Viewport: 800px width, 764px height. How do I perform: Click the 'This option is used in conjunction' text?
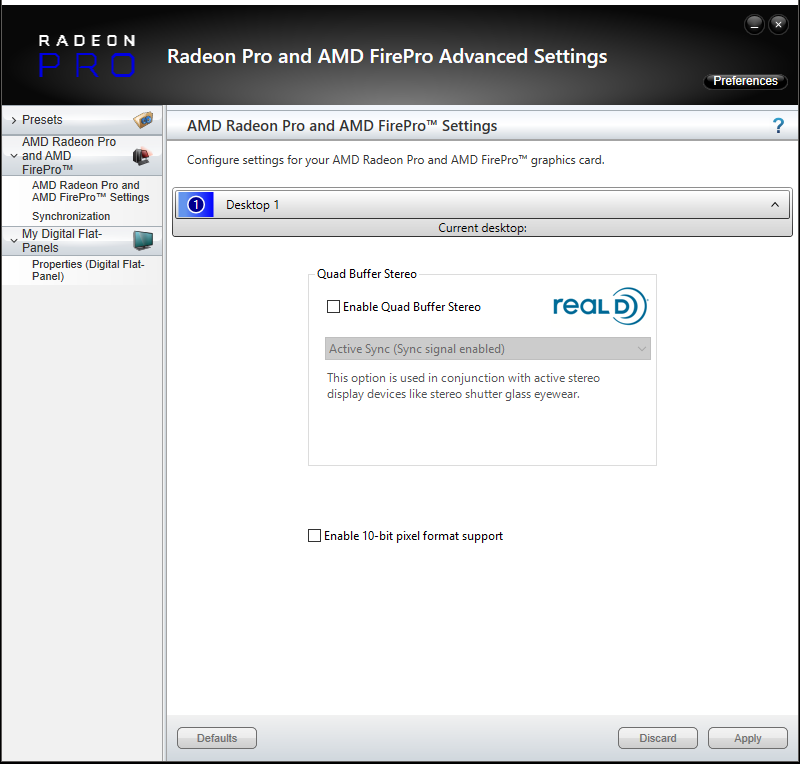(x=463, y=386)
